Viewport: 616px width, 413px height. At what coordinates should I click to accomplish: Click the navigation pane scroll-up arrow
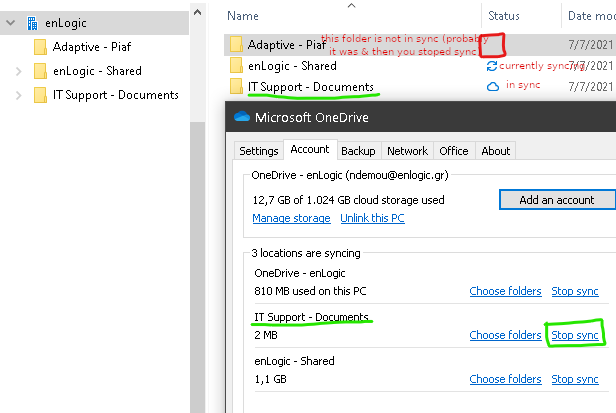[198, 12]
